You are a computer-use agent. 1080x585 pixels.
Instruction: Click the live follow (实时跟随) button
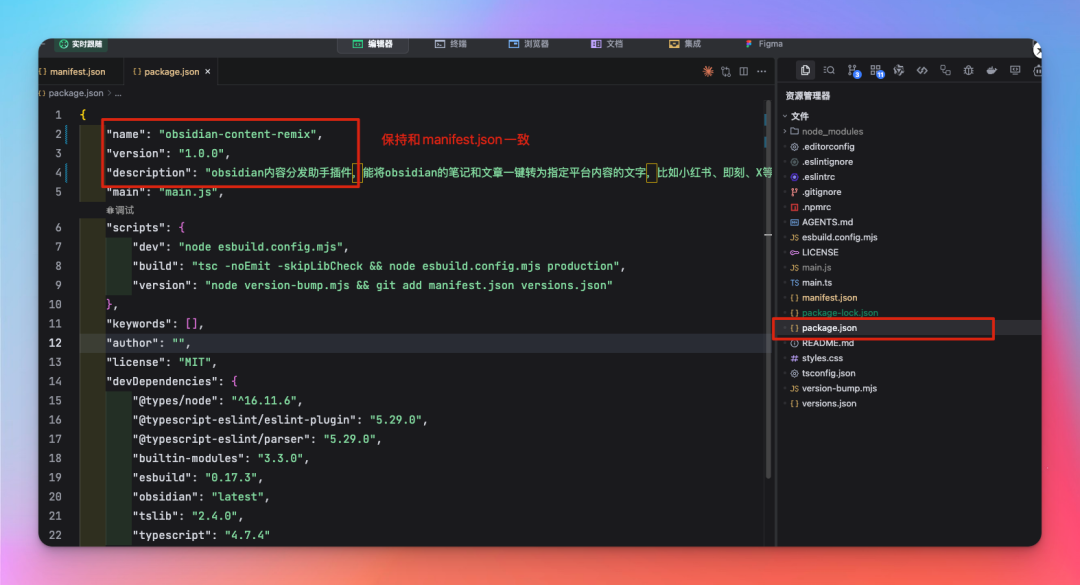pos(81,44)
